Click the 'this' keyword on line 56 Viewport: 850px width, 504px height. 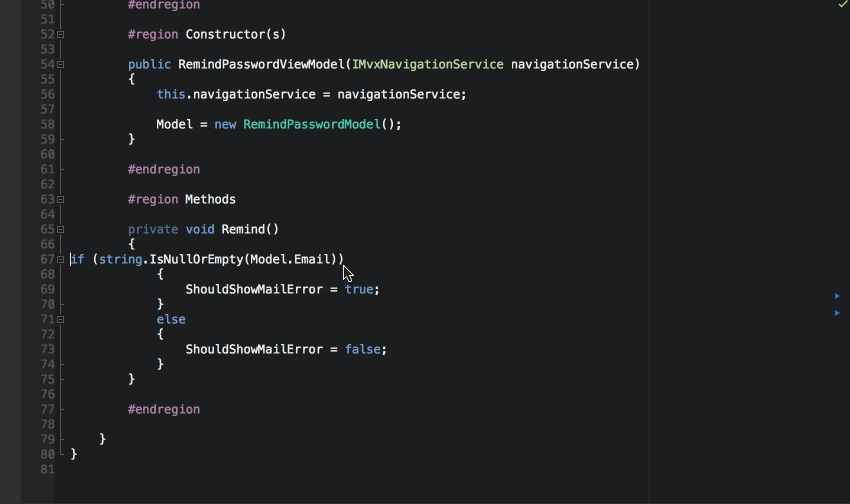point(171,94)
